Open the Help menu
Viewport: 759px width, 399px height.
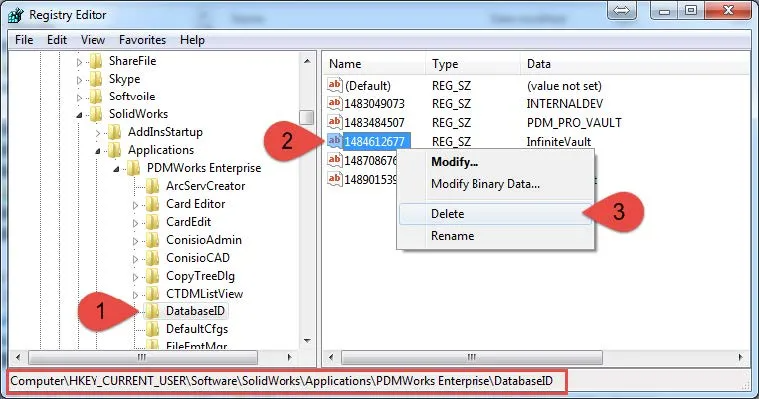coord(192,40)
